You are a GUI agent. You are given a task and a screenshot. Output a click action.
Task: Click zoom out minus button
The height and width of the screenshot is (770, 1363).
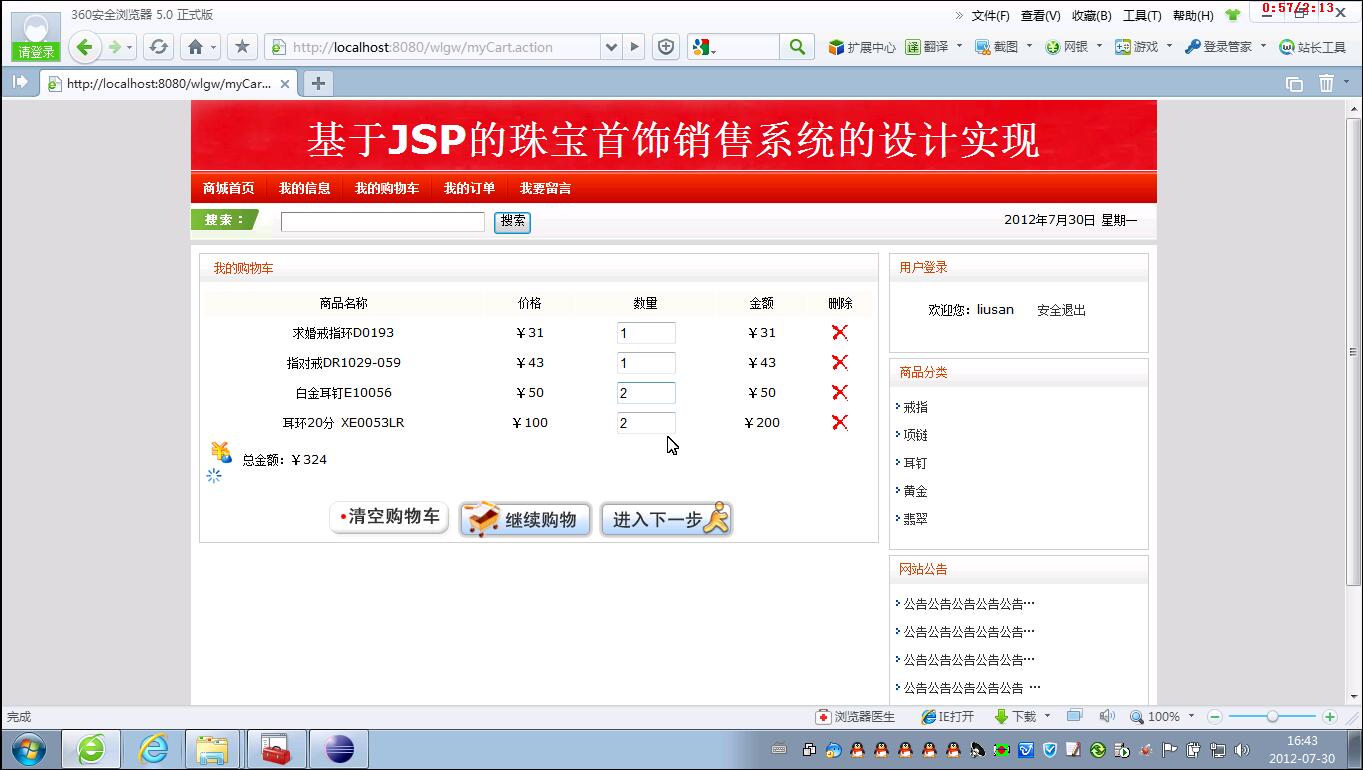pyautogui.click(x=1215, y=717)
